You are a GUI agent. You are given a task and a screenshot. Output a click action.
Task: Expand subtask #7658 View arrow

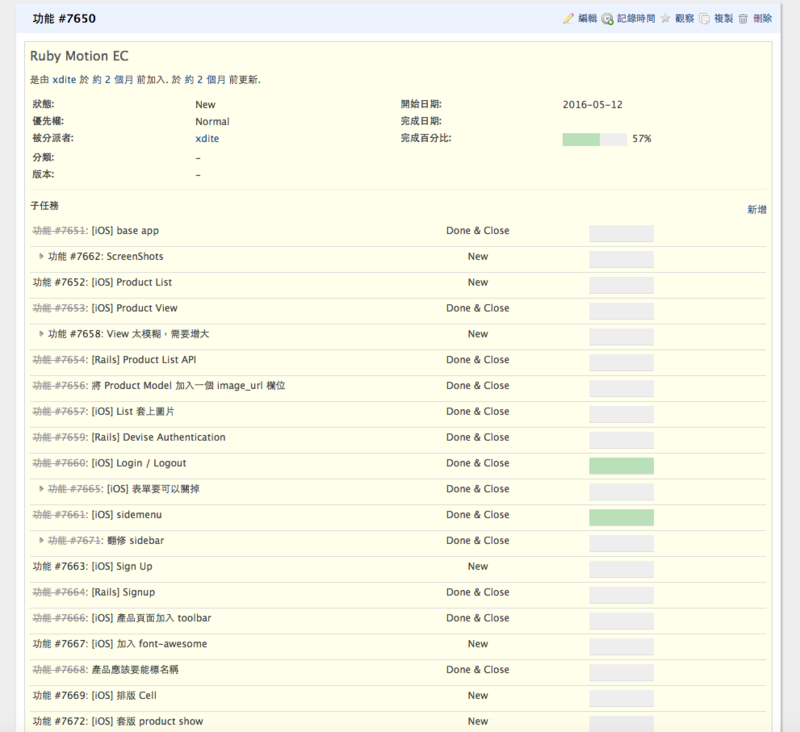tap(41, 334)
